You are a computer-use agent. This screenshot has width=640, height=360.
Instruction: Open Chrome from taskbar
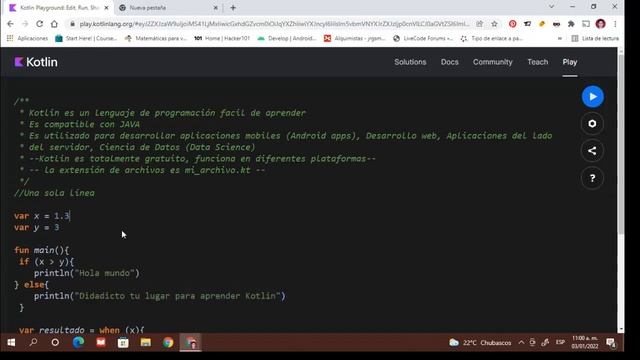(x=168, y=342)
